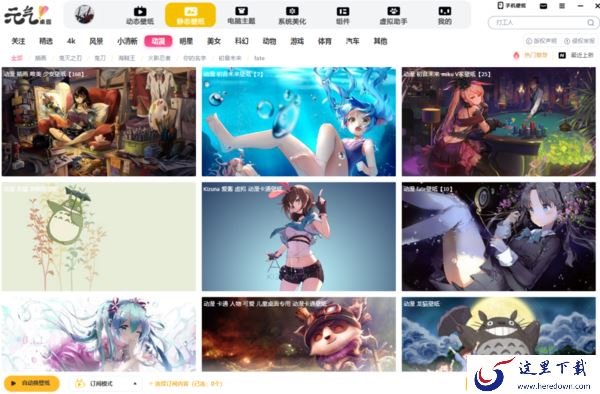
Task: Select the 动物 category
Action: pos(269,41)
